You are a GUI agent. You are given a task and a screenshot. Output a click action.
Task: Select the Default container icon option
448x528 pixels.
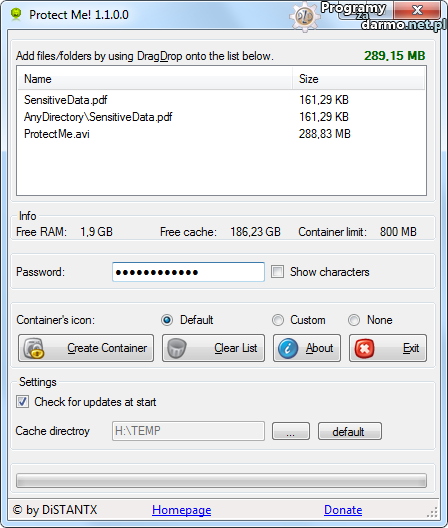(167, 320)
